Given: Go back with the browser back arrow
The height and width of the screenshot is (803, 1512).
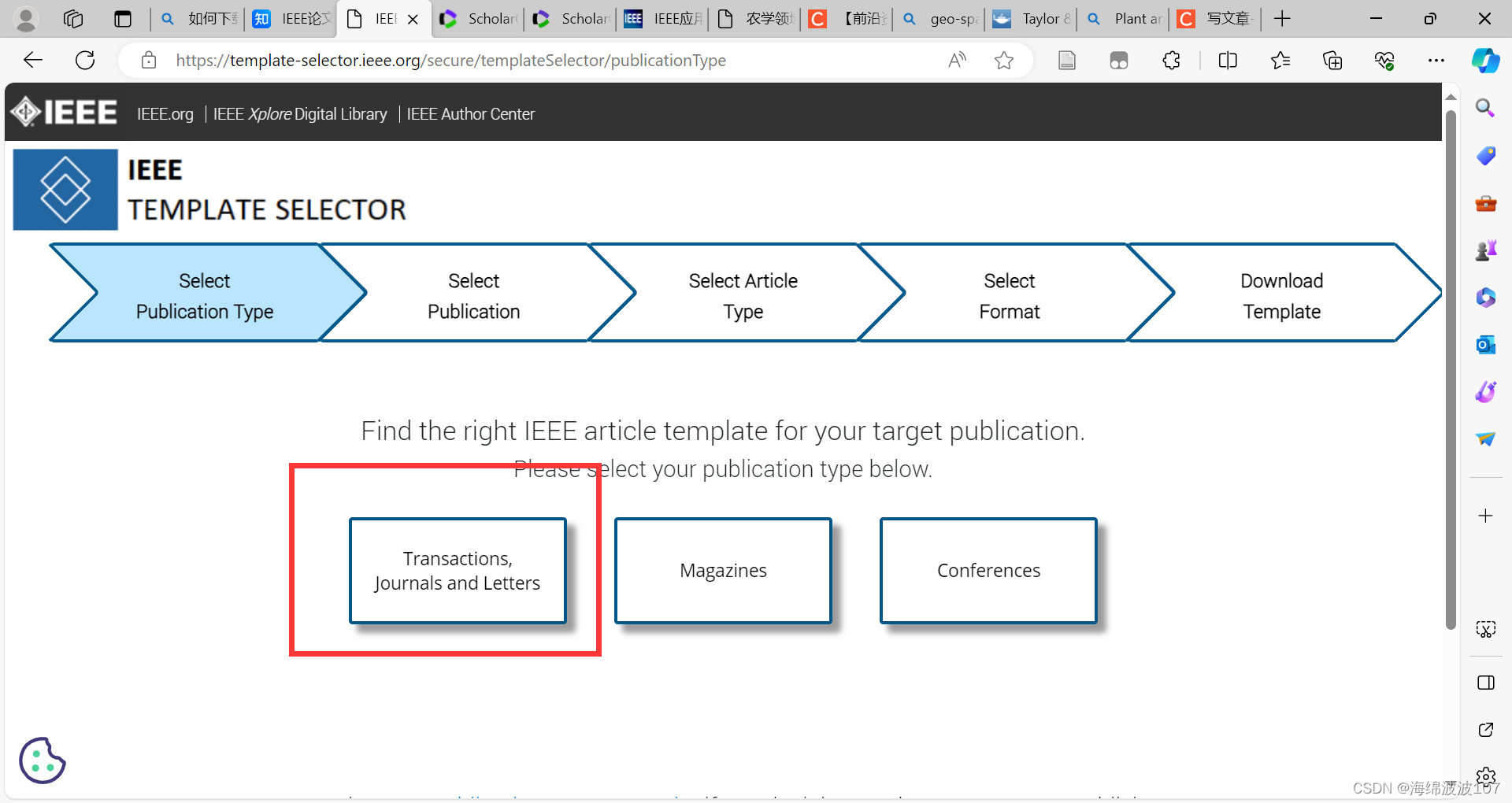Looking at the screenshot, I should 33,61.
